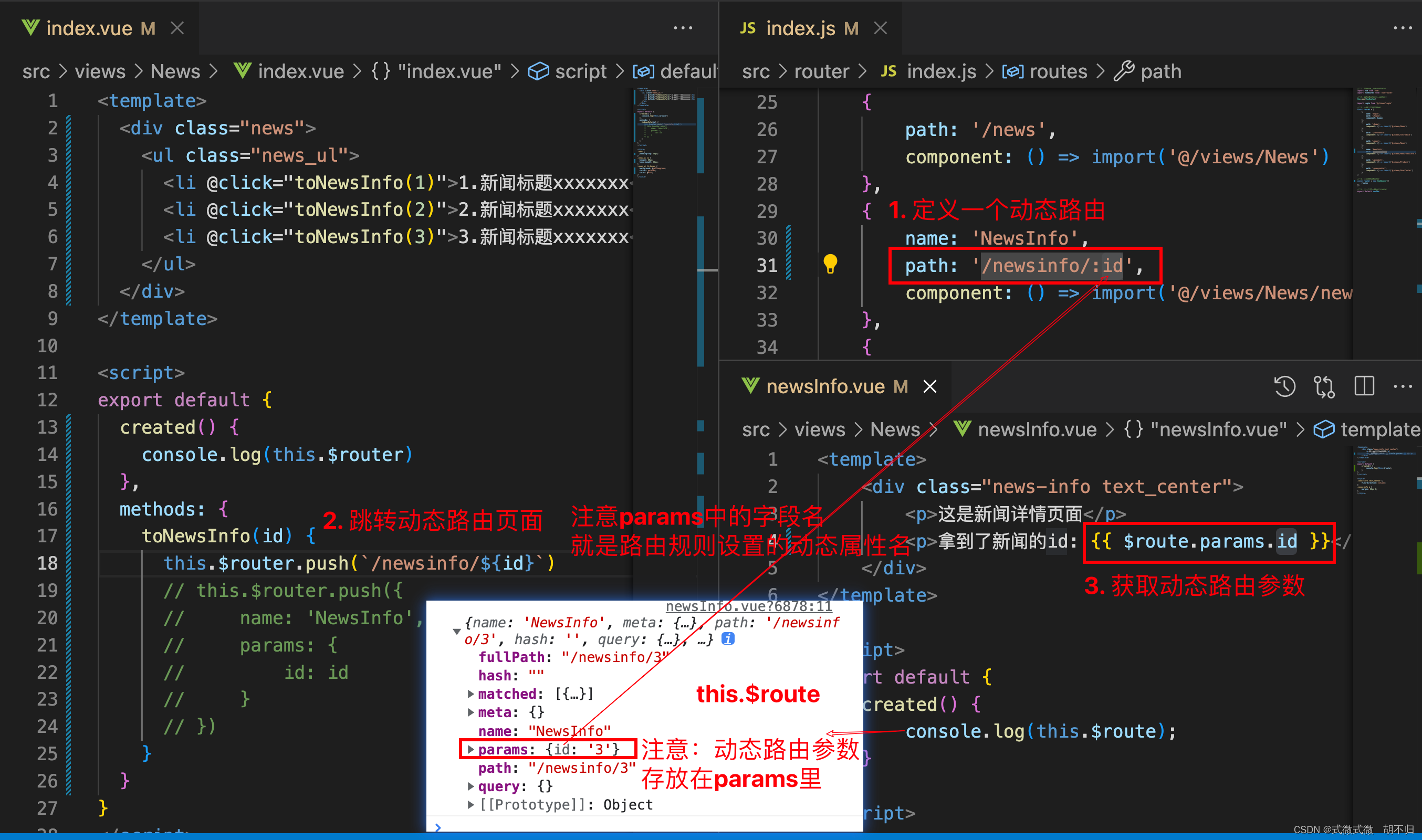1422x840 pixels.
Task: Click the blue info icon in console output
Action: pyautogui.click(x=728, y=639)
